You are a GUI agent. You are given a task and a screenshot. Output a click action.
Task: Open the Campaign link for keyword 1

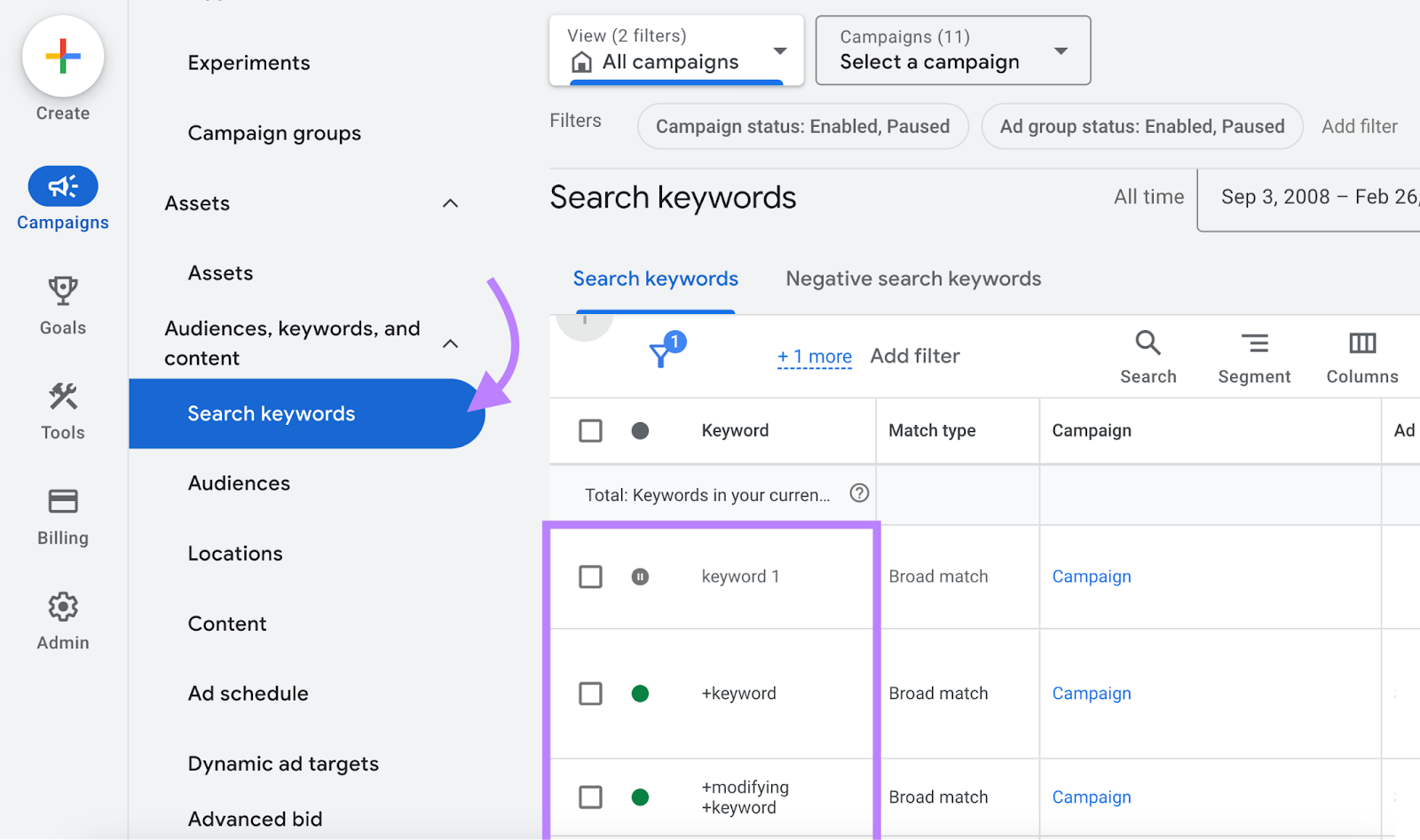click(x=1091, y=576)
